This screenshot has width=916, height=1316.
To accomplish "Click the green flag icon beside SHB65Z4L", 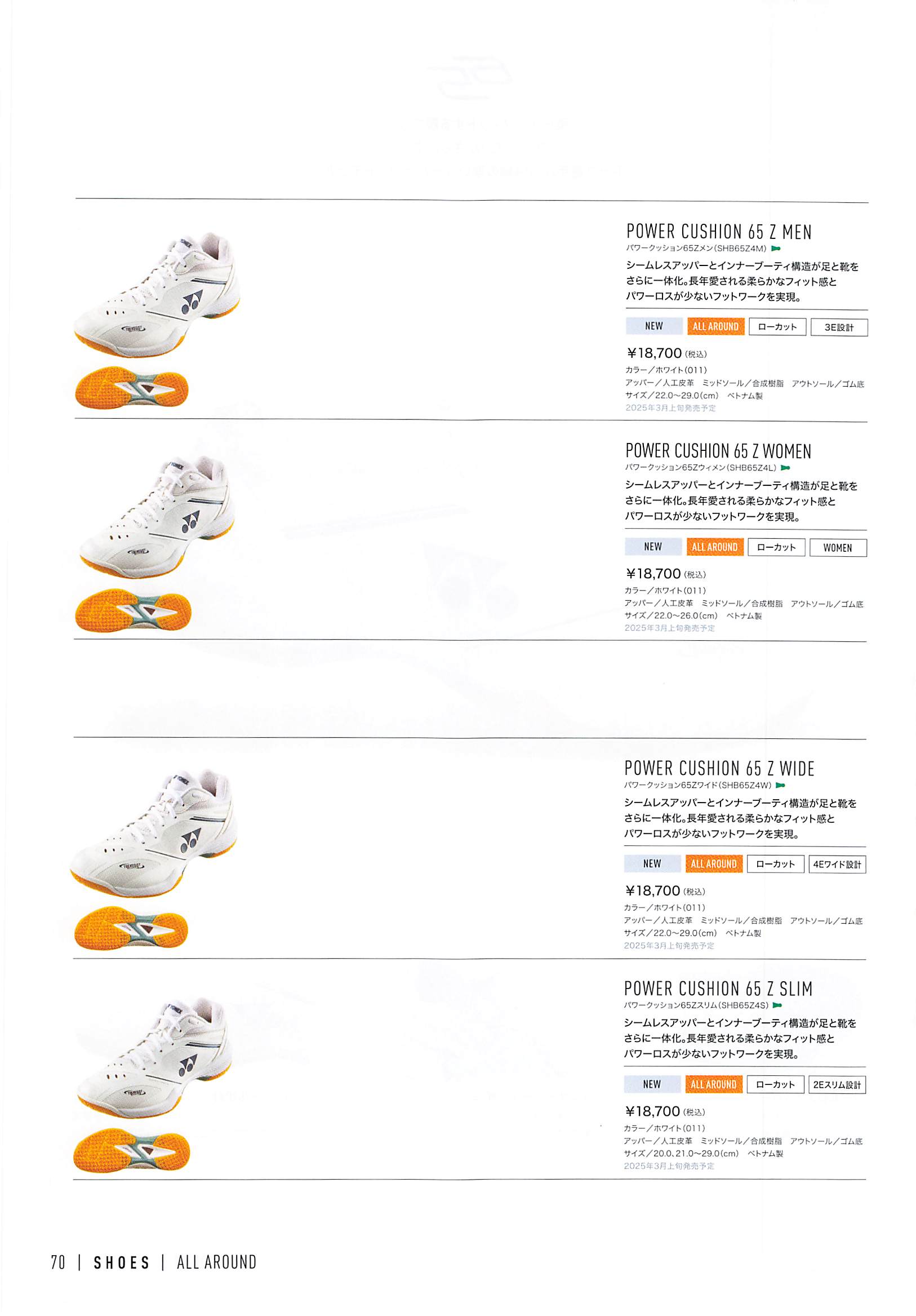I will (785, 468).
